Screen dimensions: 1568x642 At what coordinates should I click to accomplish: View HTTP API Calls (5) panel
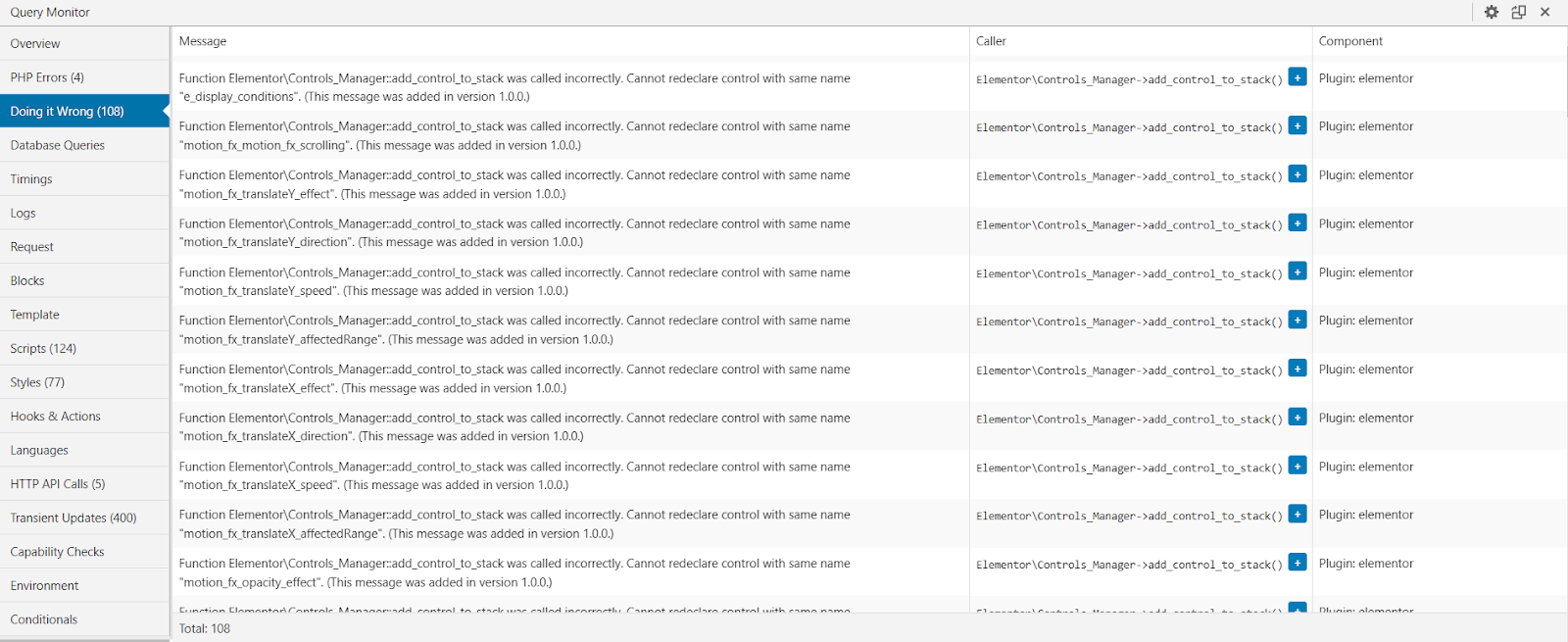coord(58,484)
